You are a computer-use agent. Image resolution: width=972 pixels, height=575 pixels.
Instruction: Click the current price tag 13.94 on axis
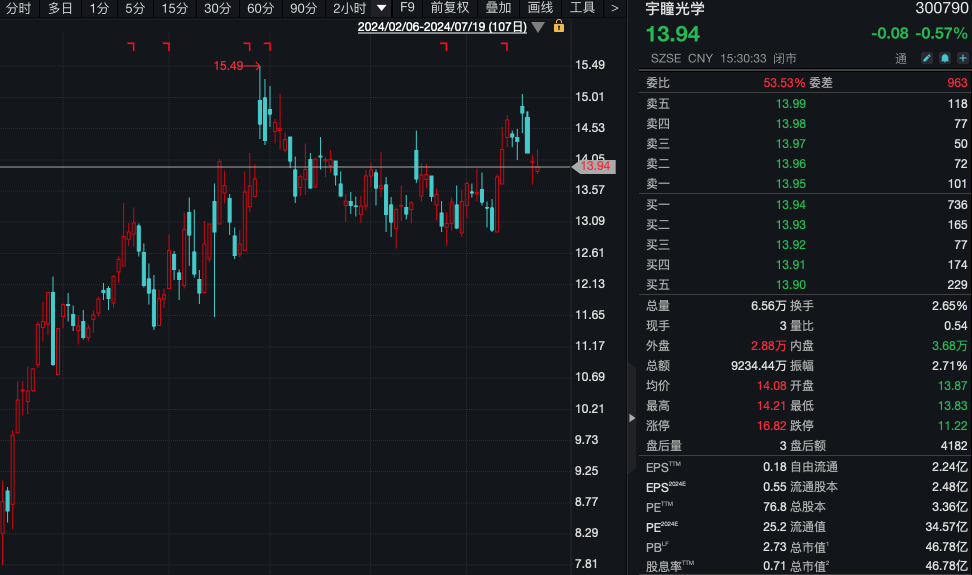595,166
